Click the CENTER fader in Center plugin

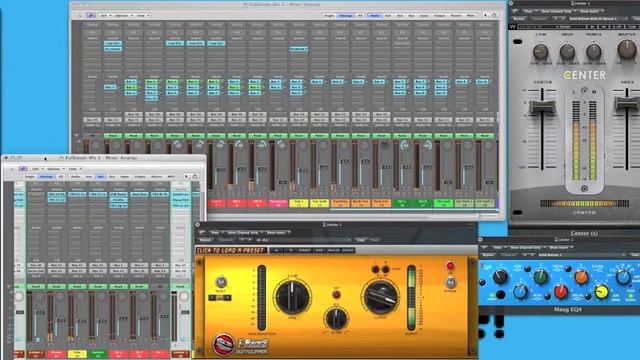[x=542, y=107]
